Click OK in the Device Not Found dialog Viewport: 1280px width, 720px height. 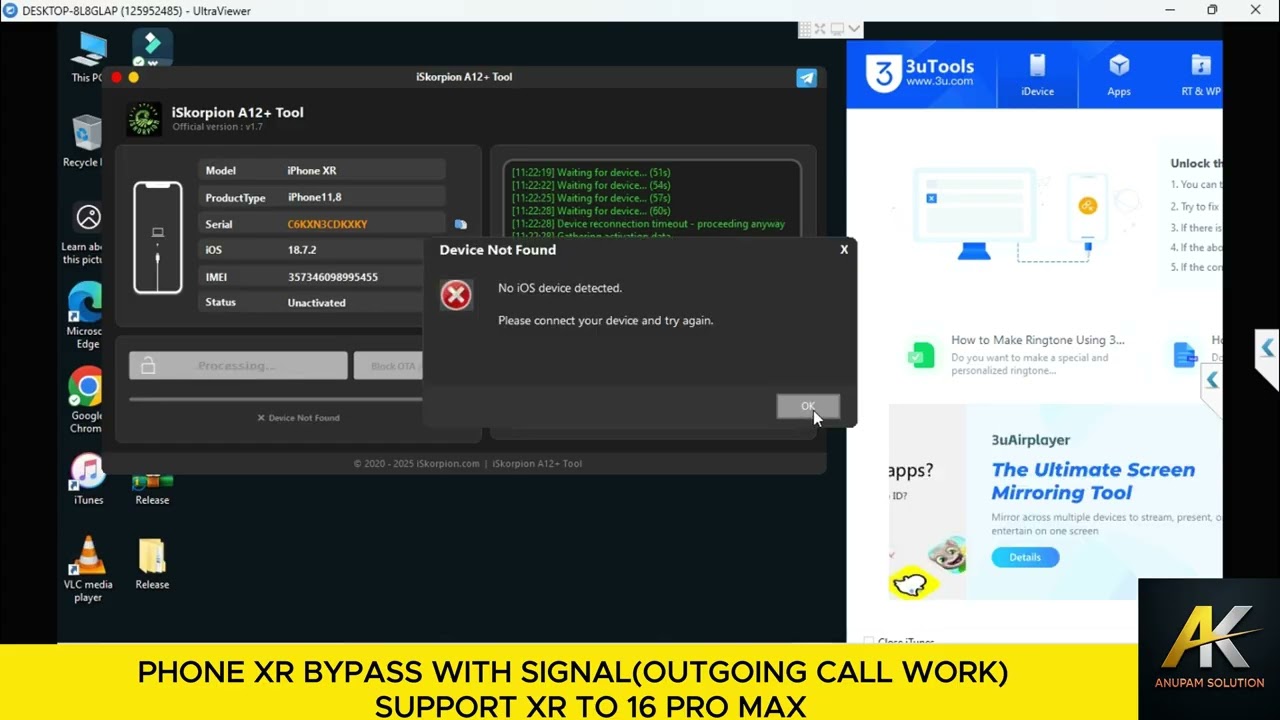tap(808, 406)
